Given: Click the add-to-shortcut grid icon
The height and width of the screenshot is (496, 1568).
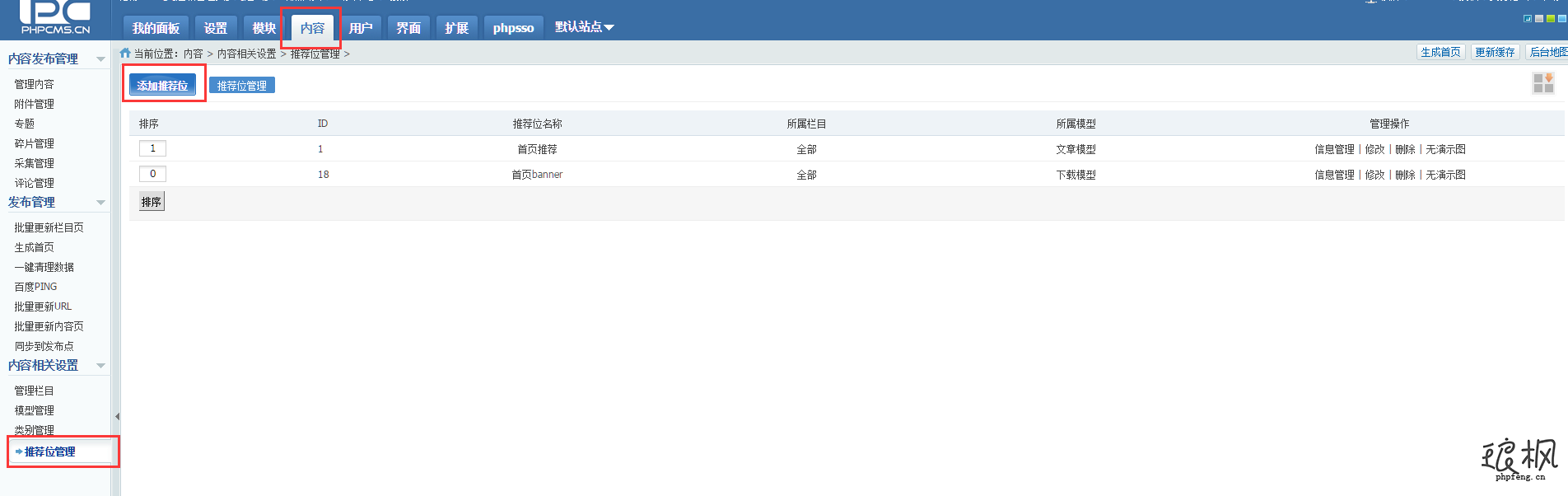Looking at the screenshot, I should [x=1543, y=82].
